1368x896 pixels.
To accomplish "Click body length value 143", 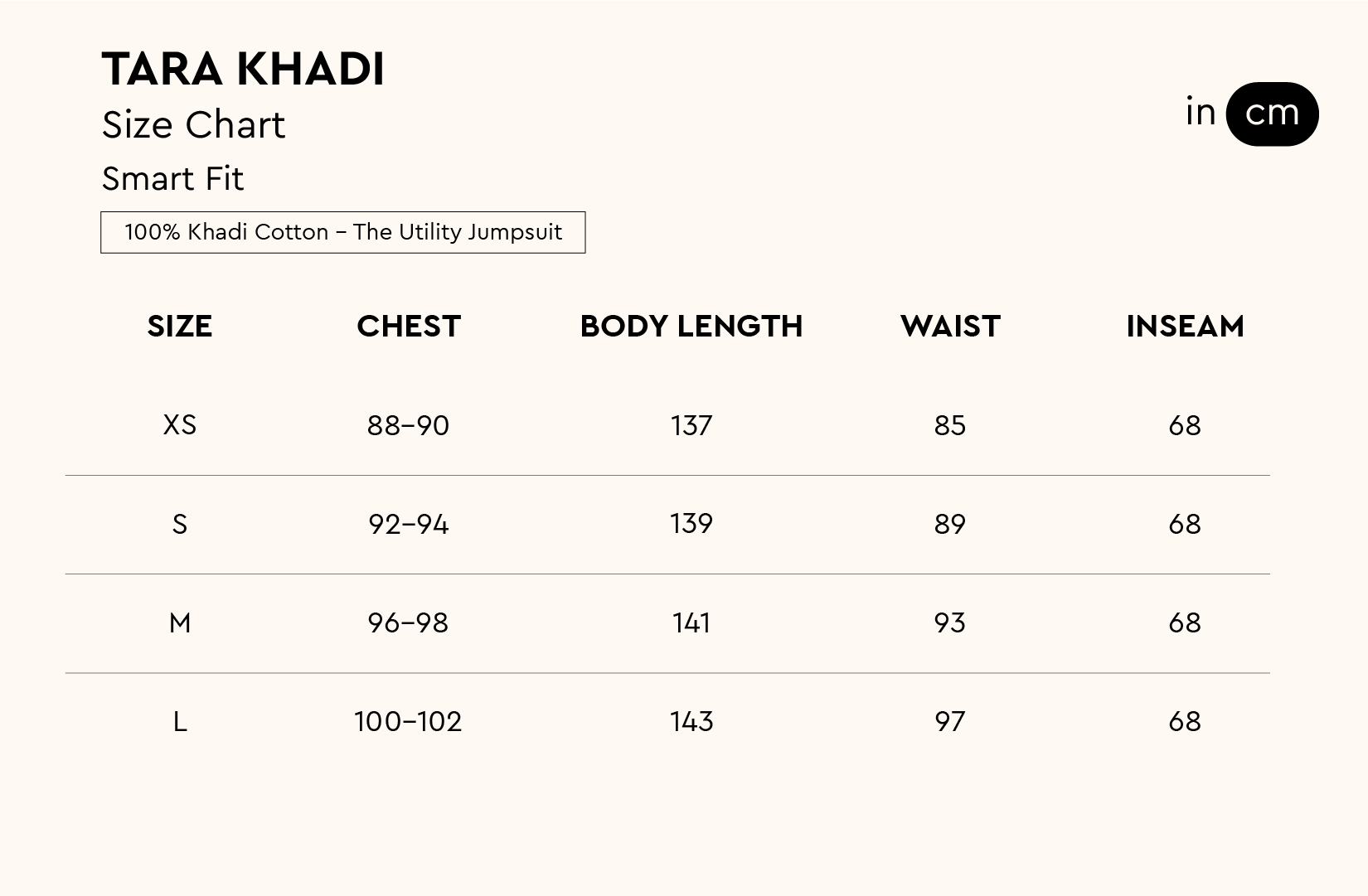I will coord(691,722).
